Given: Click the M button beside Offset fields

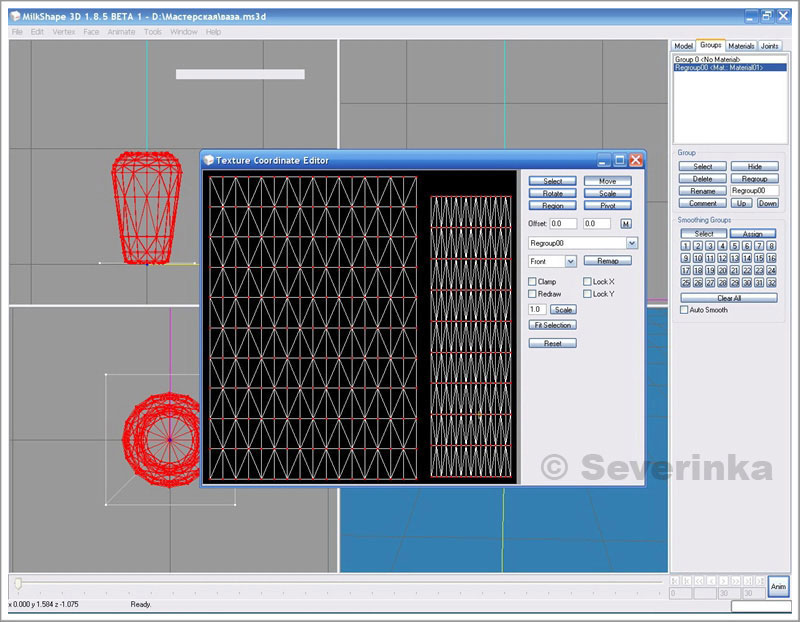Looking at the screenshot, I should tap(626, 224).
